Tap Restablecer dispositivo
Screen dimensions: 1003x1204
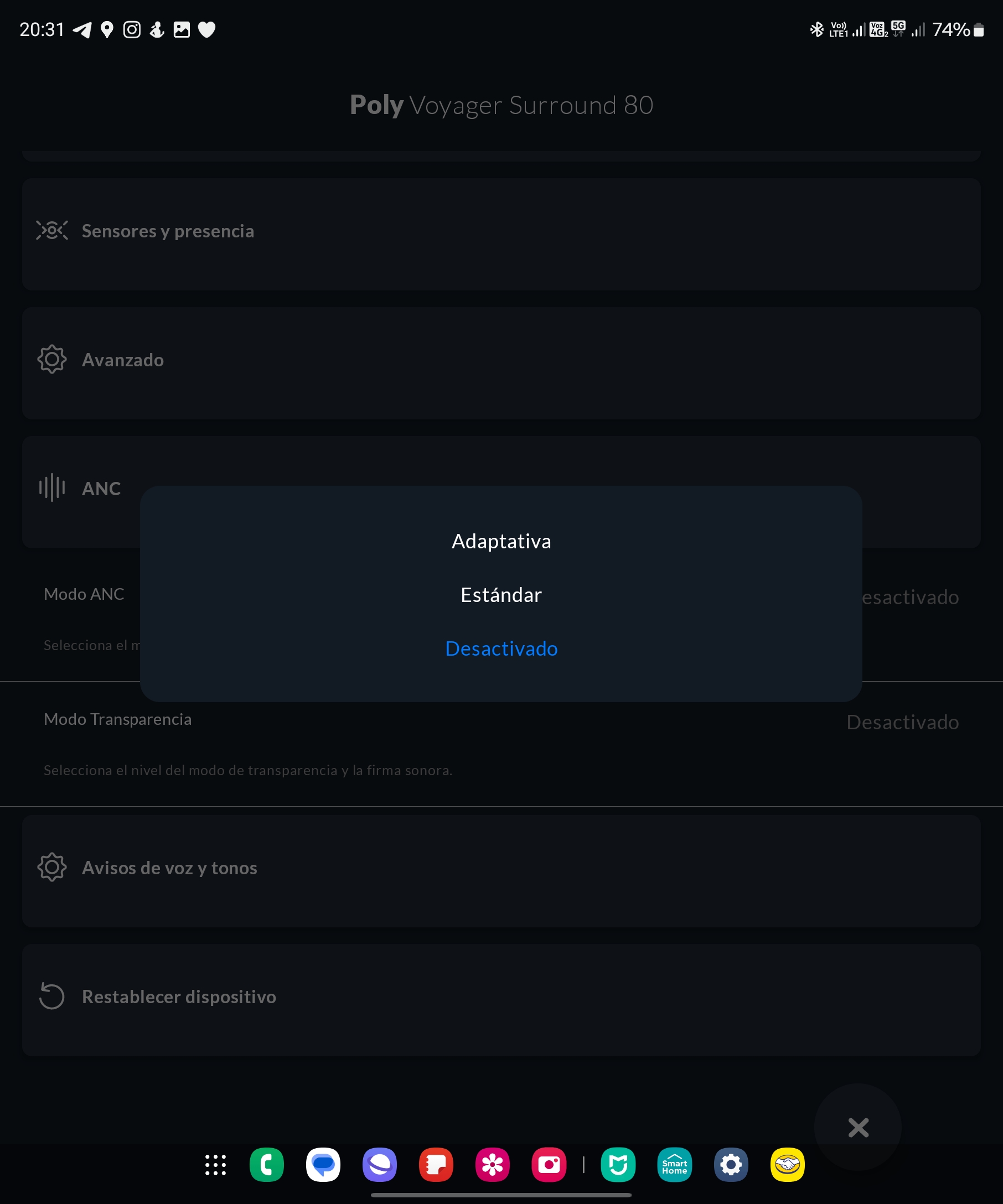[179, 997]
